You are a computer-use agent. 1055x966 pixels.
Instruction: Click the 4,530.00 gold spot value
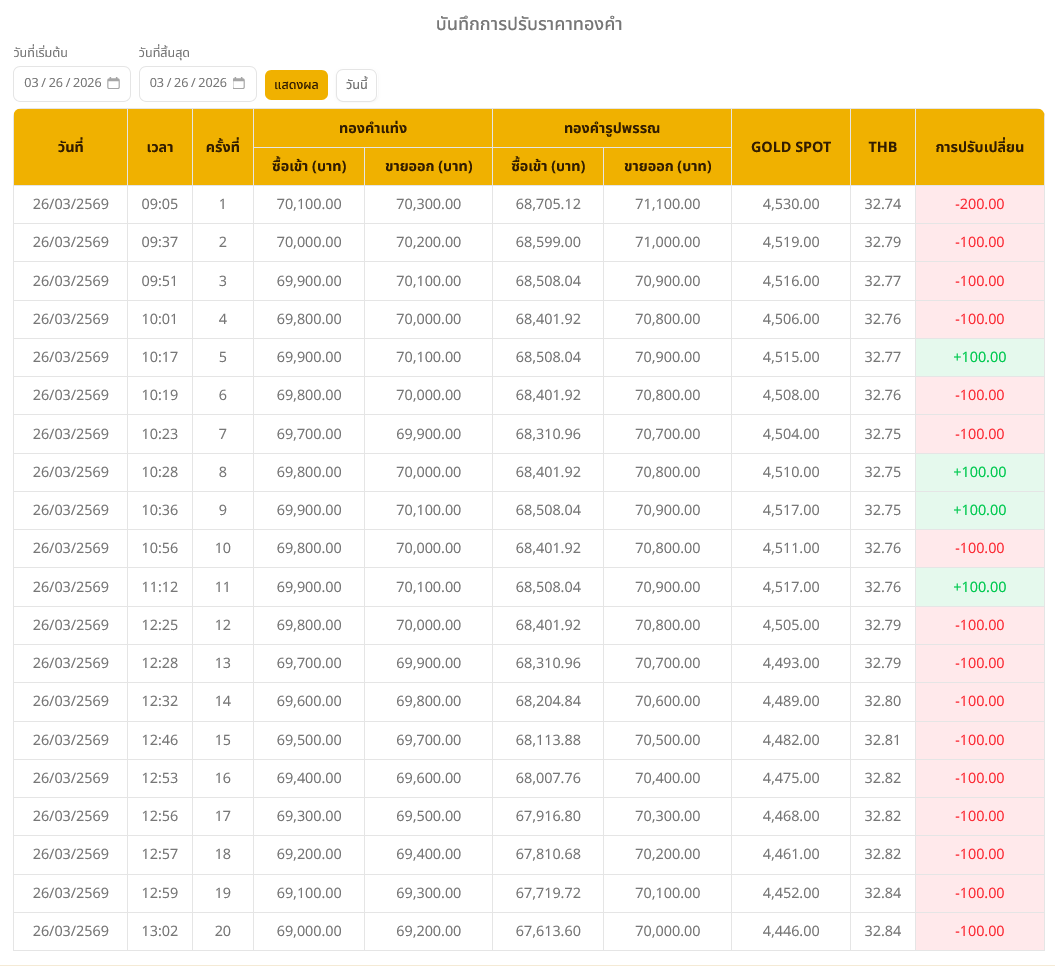(790, 204)
